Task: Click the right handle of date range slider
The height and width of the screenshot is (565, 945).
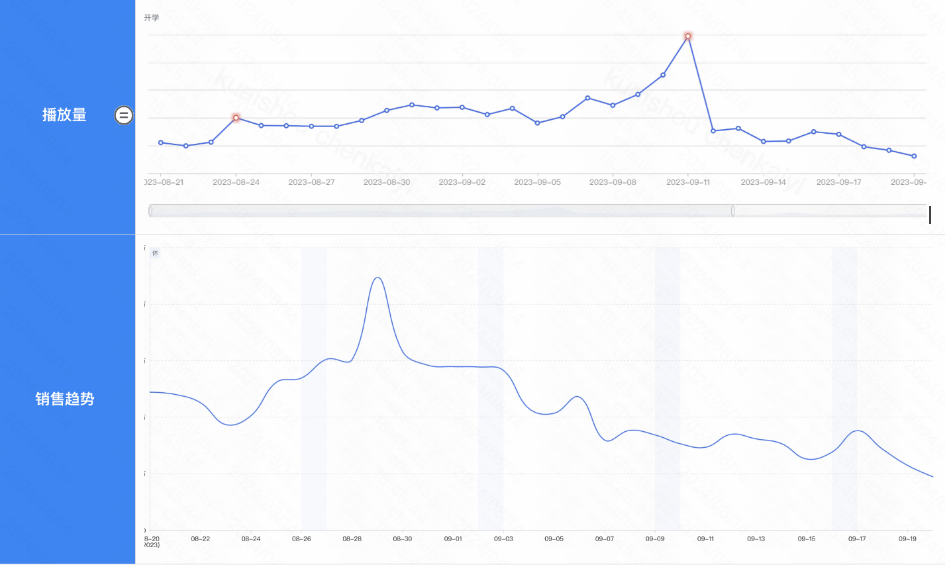Action: pos(732,211)
